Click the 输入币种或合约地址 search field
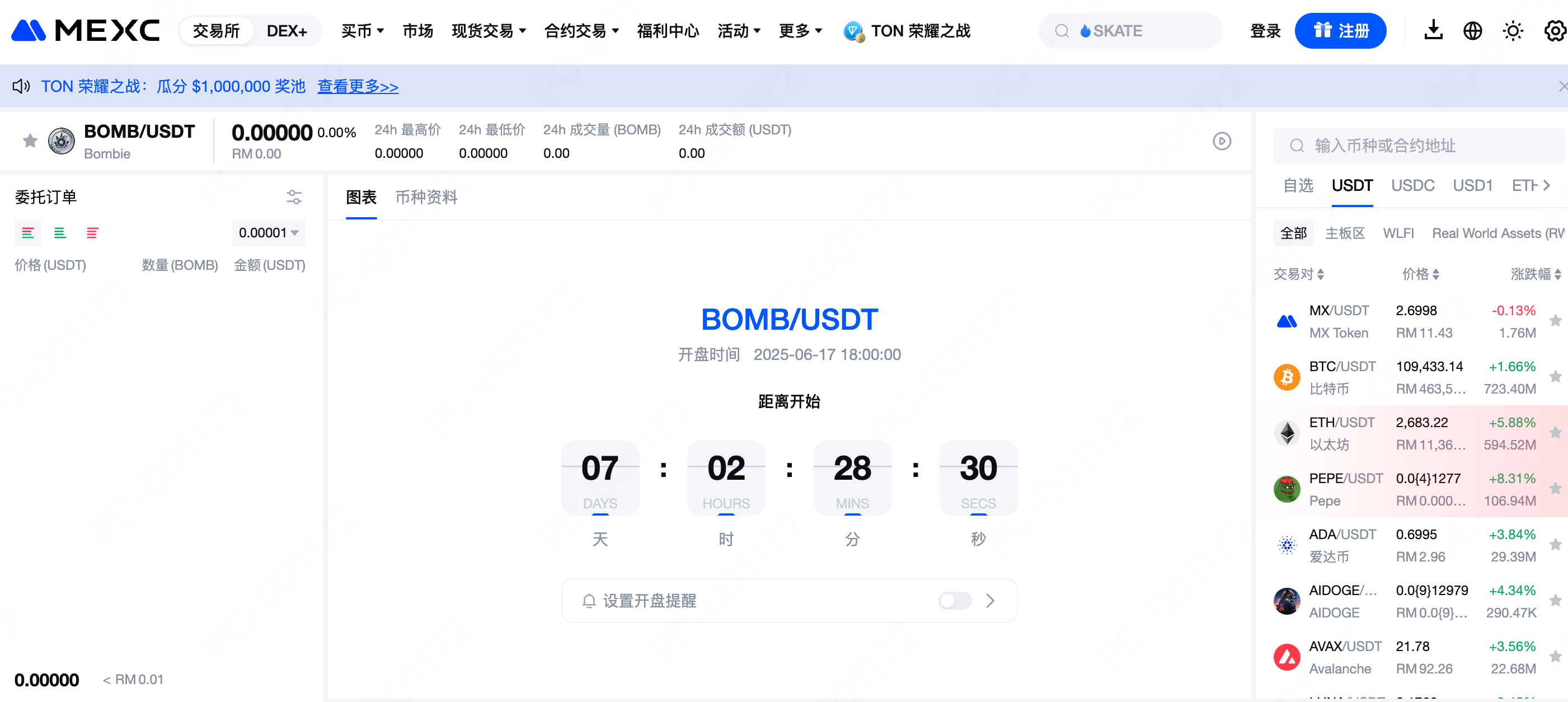 [1418, 146]
